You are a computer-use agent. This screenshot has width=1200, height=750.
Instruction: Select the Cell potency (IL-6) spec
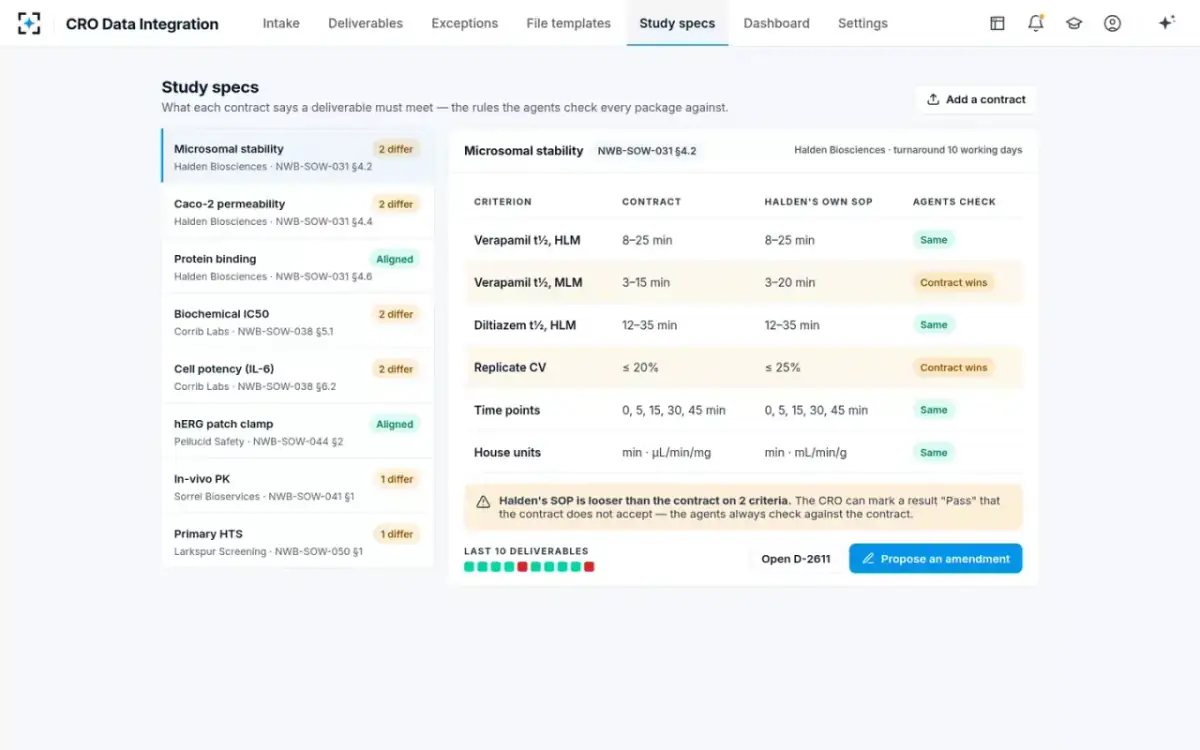pyautogui.click(x=298, y=376)
